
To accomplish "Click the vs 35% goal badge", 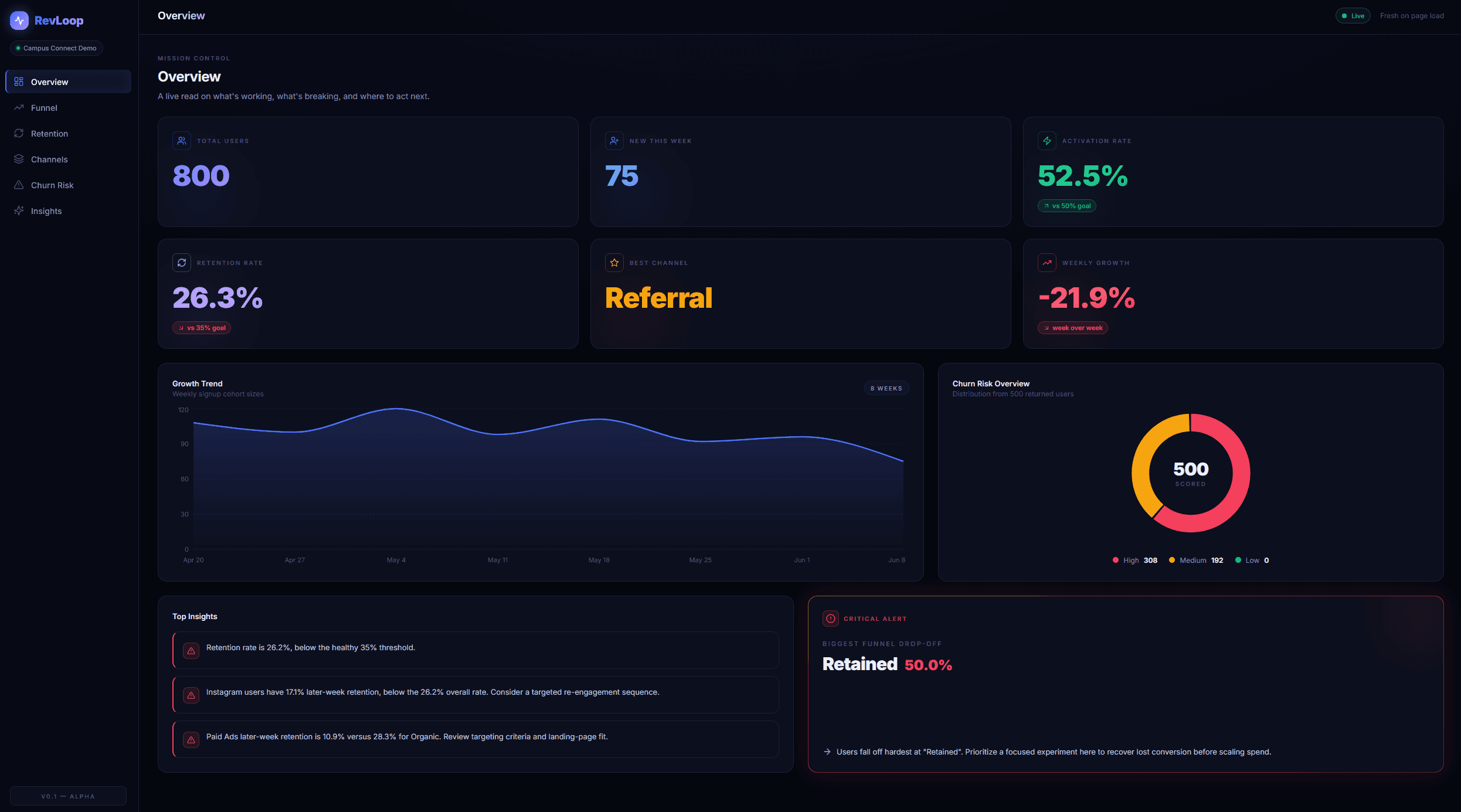I will [202, 328].
